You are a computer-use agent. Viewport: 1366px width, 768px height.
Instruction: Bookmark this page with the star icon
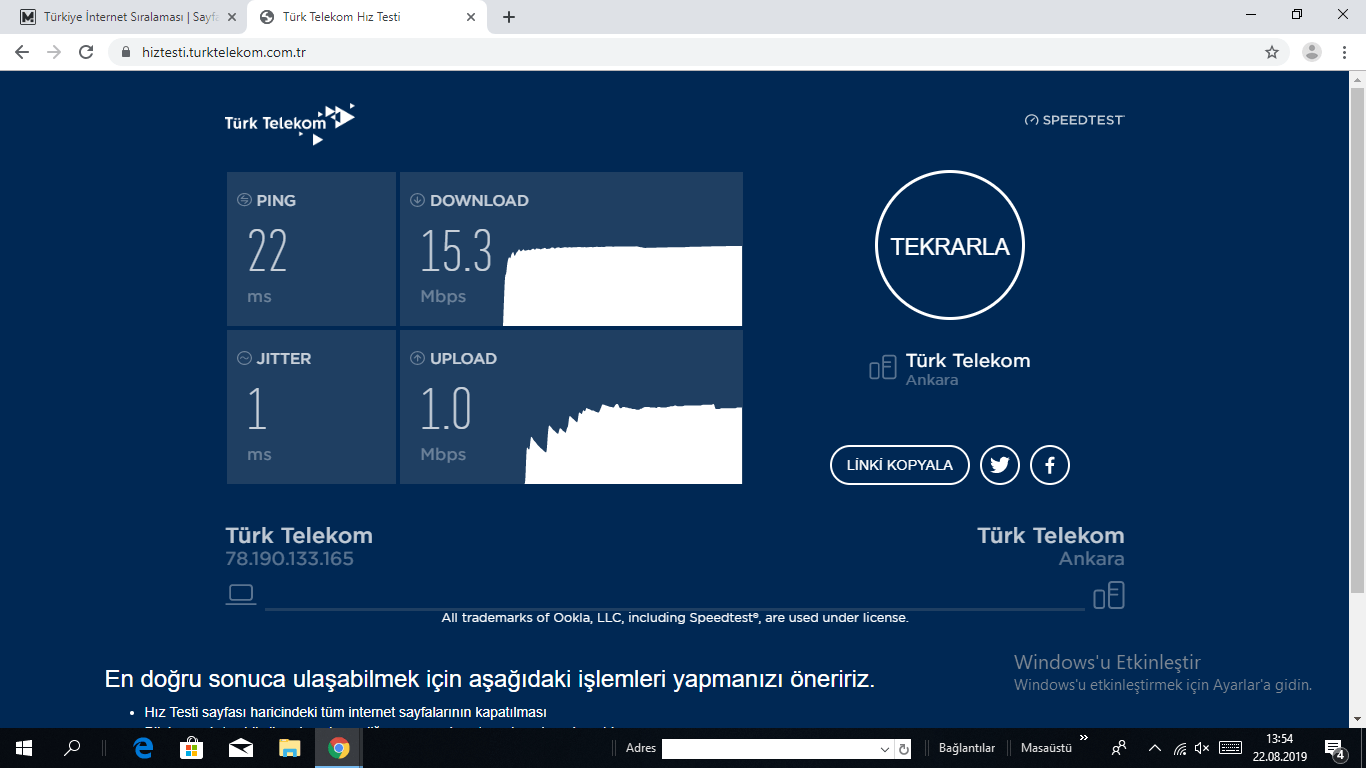[x=1272, y=52]
